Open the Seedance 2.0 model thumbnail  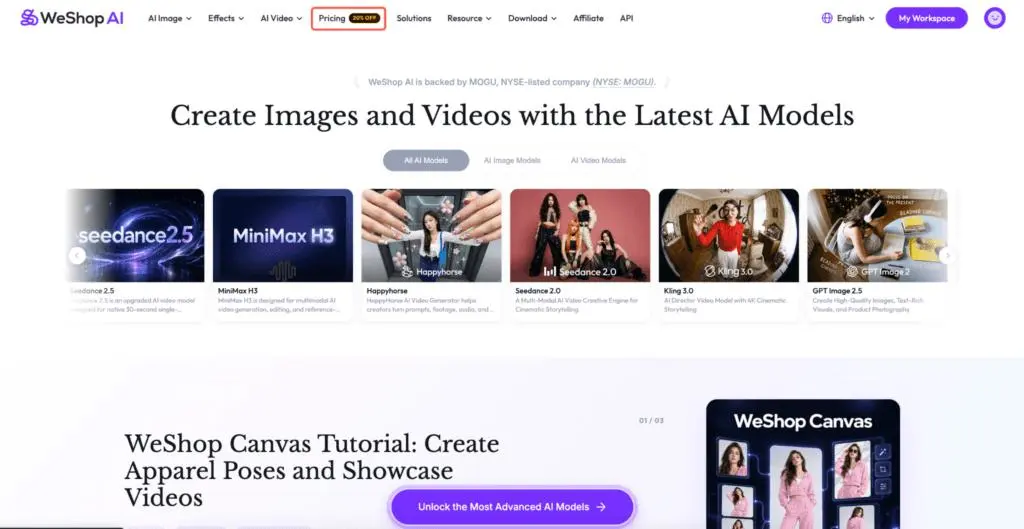click(x=580, y=236)
